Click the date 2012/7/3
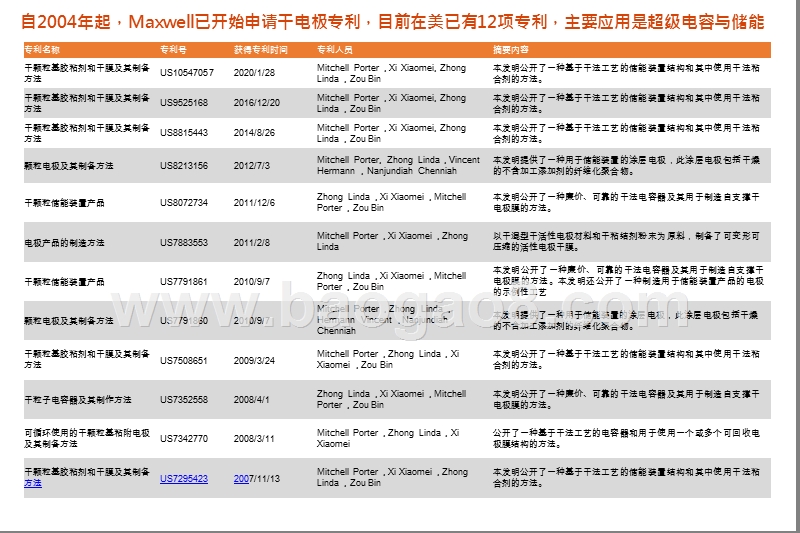This screenshot has width=800, height=533. [252, 166]
